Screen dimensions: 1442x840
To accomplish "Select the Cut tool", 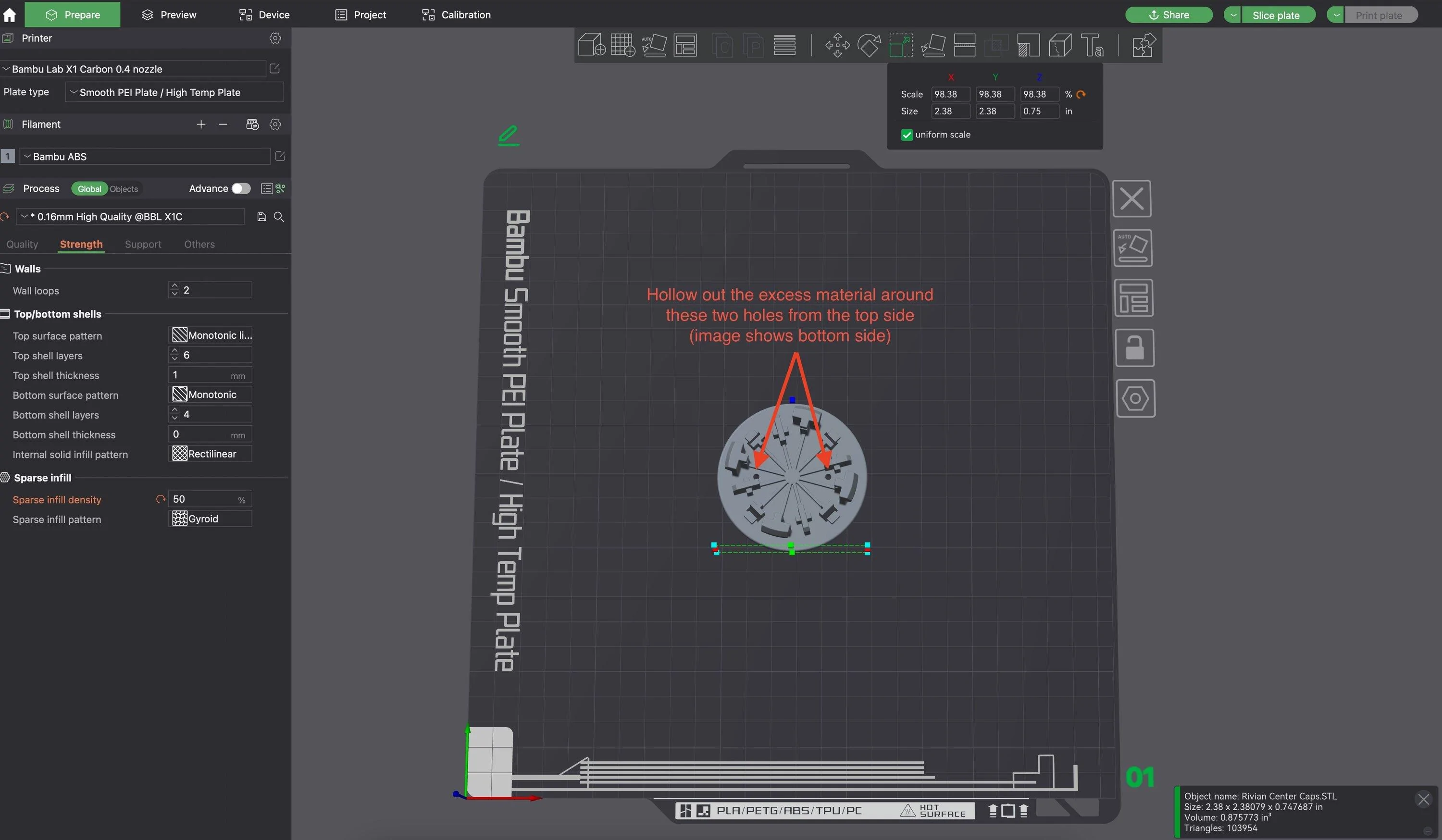I will pos(964,45).
